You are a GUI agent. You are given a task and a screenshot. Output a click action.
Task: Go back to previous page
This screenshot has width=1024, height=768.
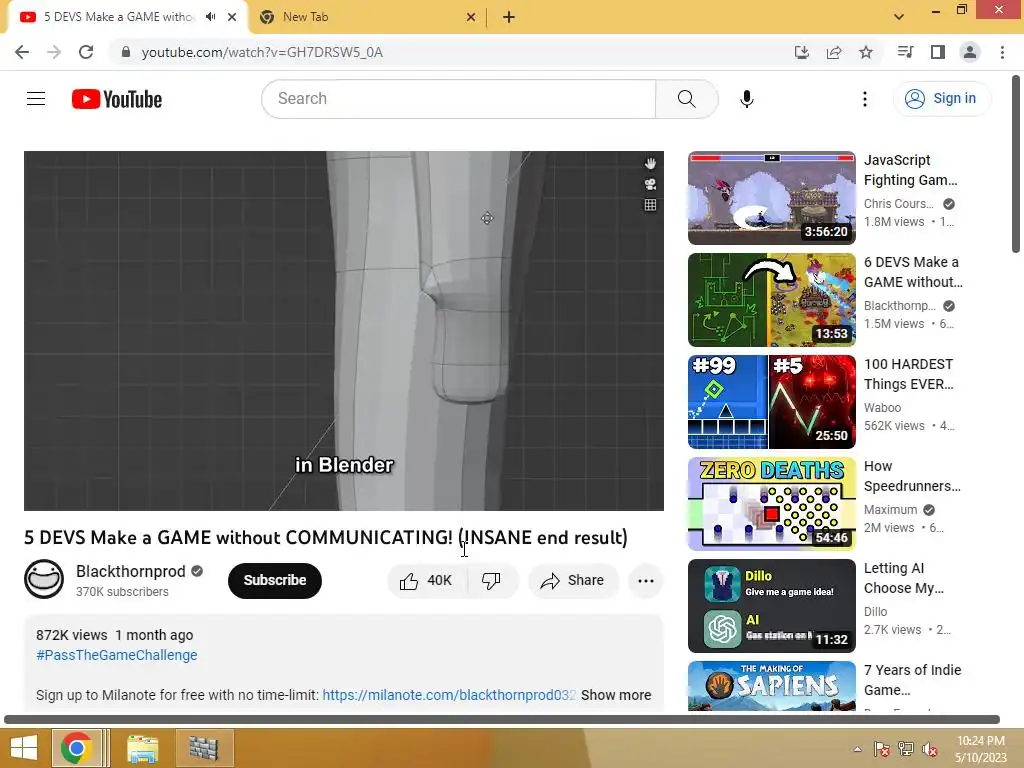click(22, 52)
